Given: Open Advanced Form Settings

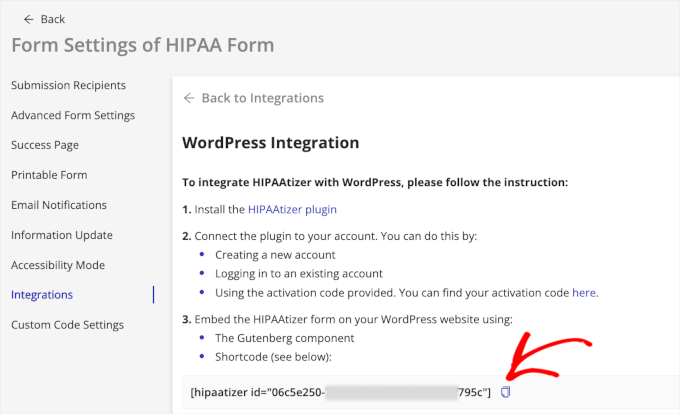Looking at the screenshot, I should tap(72, 115).
